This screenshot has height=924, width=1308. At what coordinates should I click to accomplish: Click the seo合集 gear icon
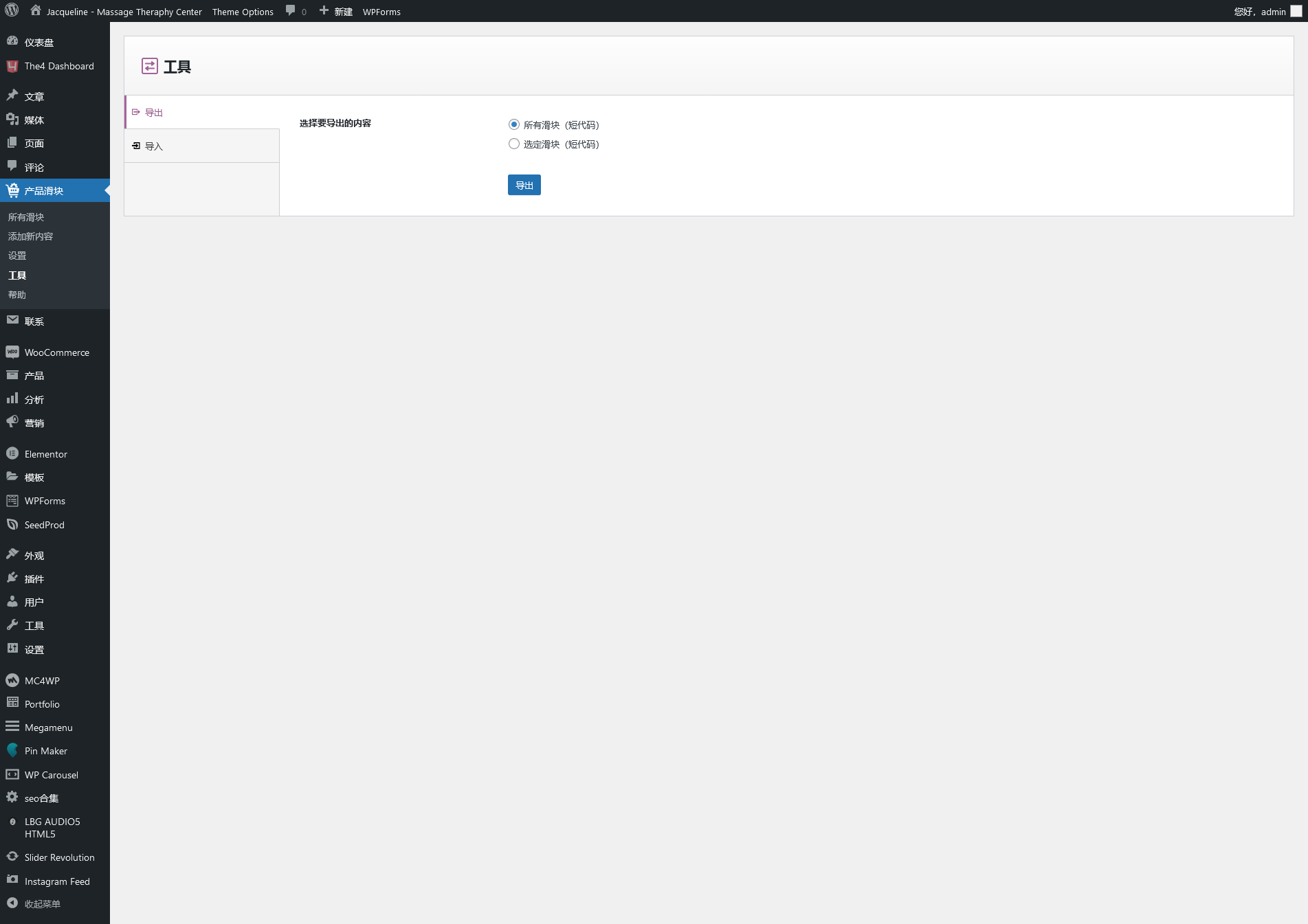click(x=12, y=797)
